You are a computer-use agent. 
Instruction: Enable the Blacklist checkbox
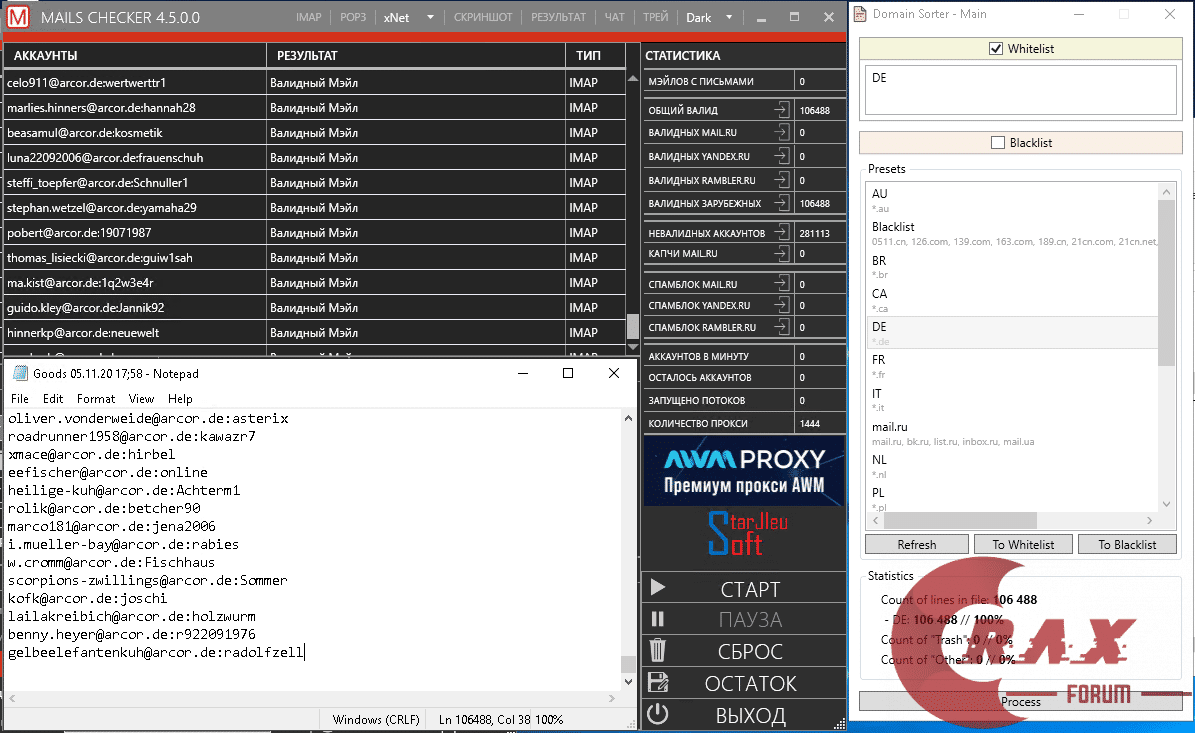click(998, 142)
